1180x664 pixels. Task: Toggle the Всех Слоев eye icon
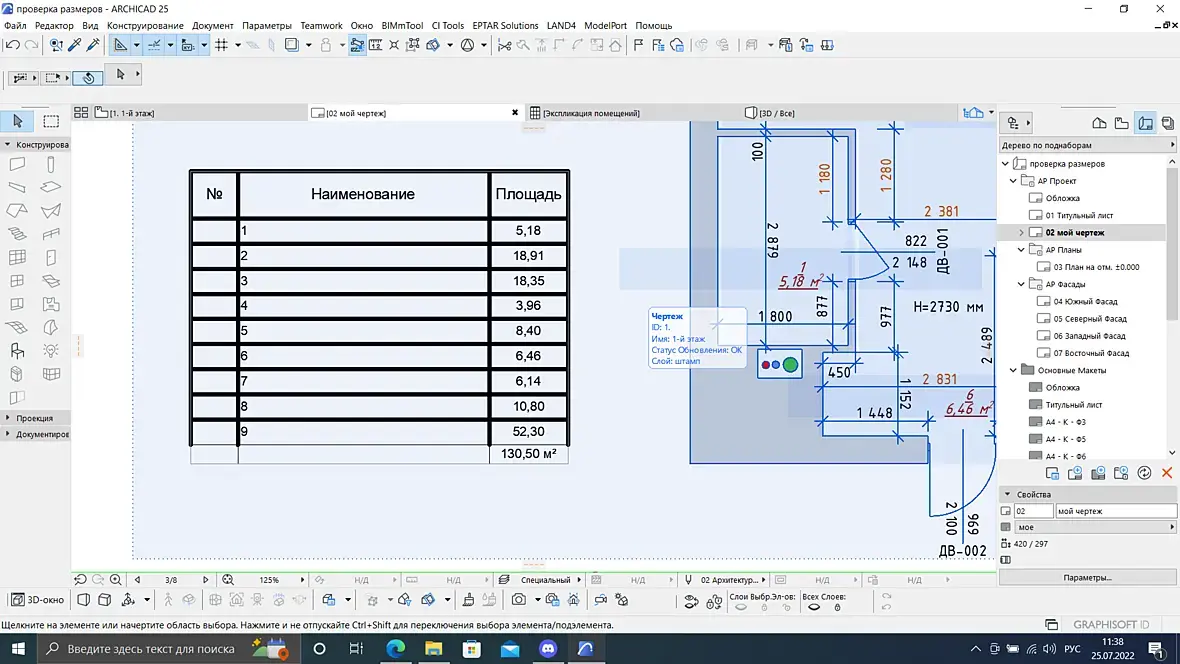814,608
